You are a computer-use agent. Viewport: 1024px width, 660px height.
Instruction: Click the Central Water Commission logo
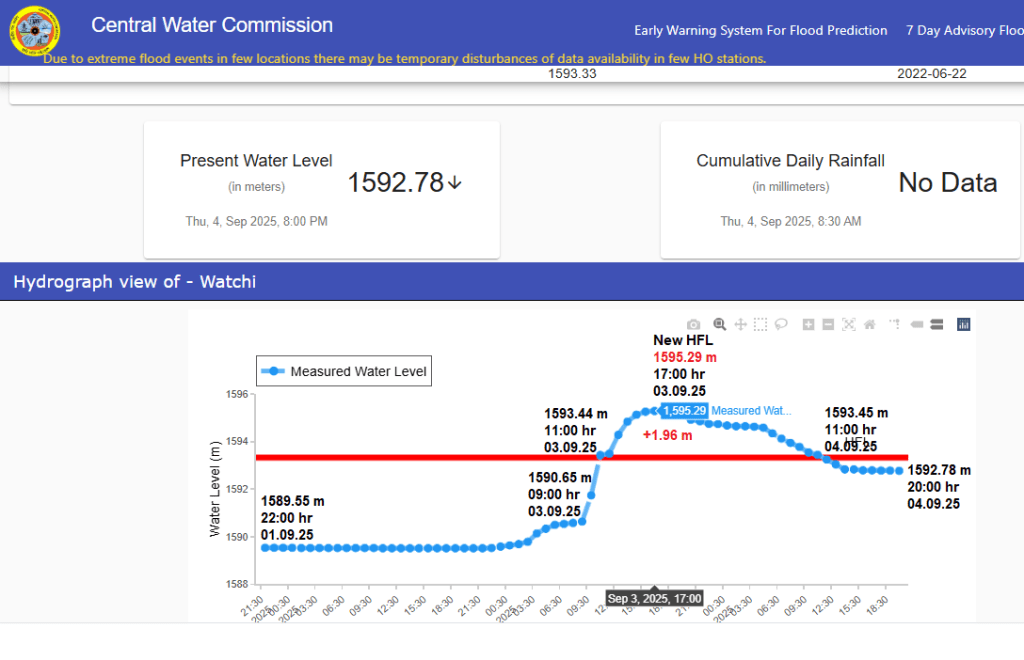coord(35,32)
